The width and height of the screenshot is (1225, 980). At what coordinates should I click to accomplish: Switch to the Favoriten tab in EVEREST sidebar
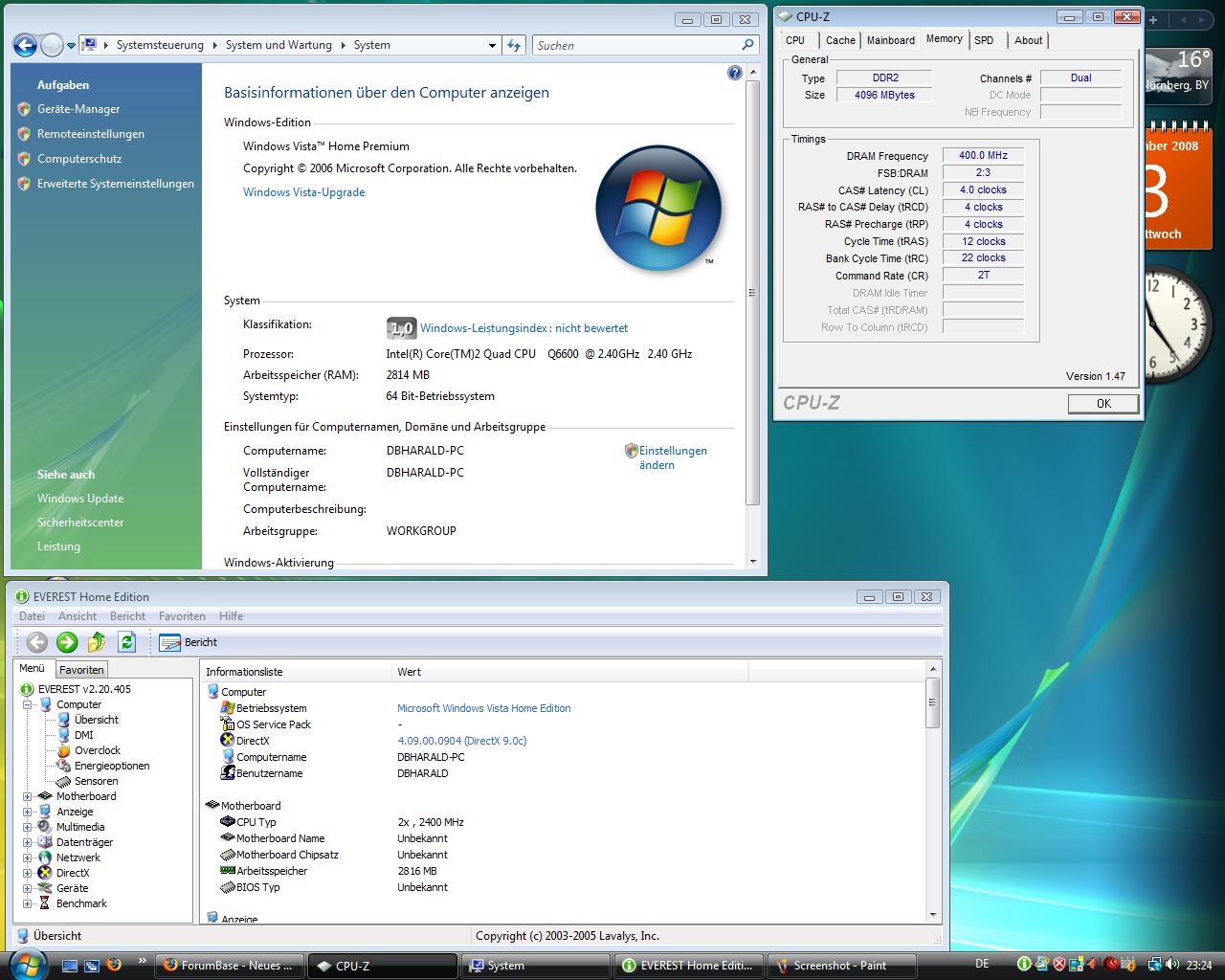click(81, 670)
